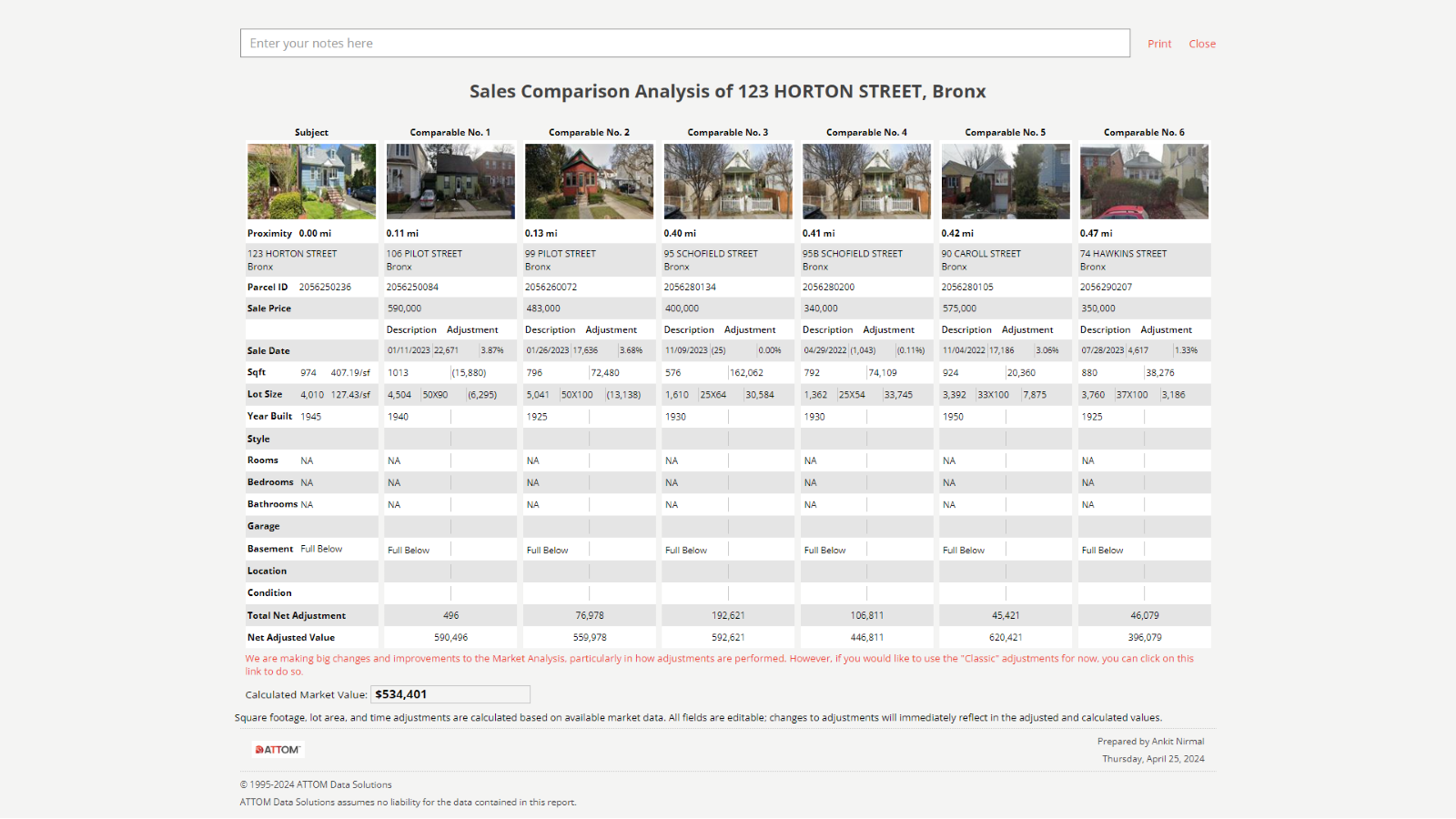Edit Comparable 6 year built 1925

(1110, 417)
